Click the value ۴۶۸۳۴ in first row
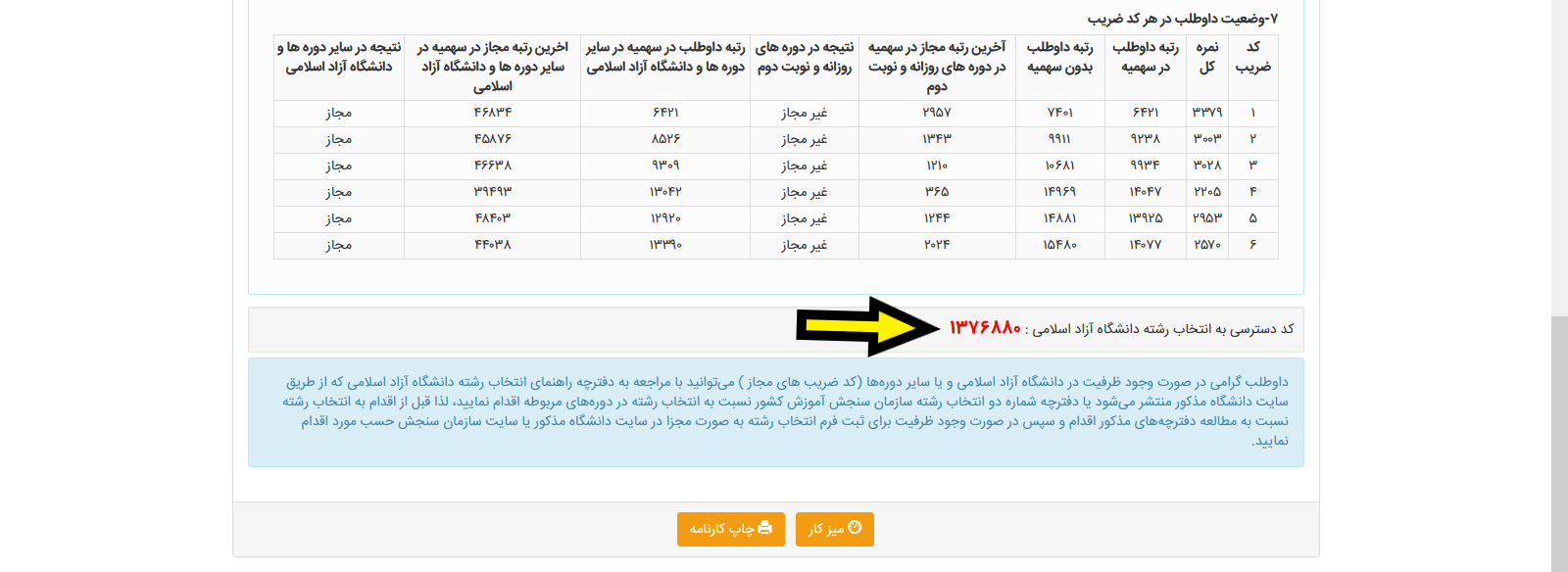The image size is (1568, 572). coord(492,113)
